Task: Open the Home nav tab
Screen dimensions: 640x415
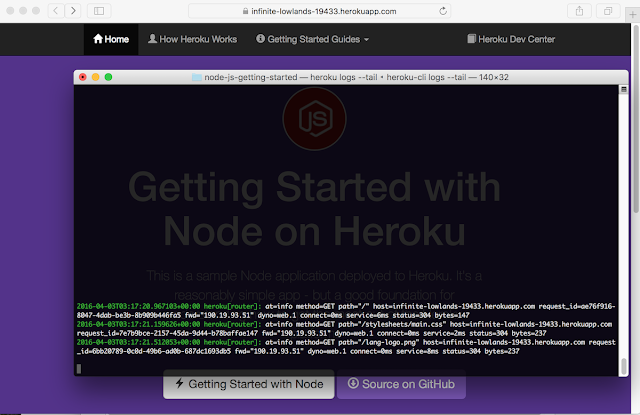Action: [x=111, y=39]
